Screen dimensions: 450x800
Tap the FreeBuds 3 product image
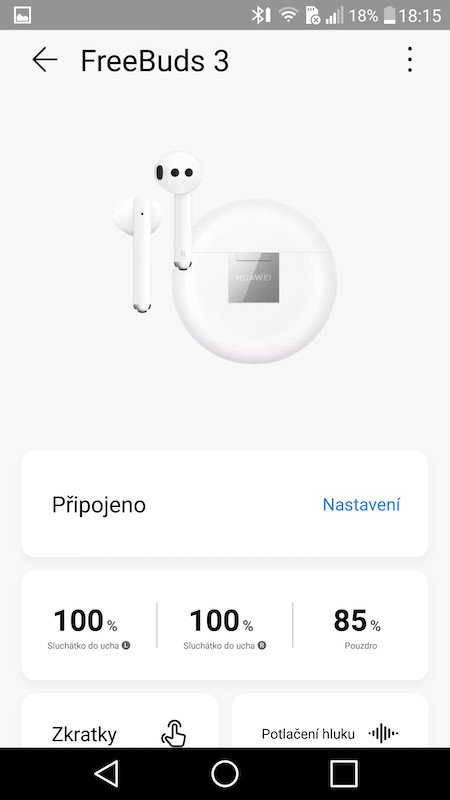tap(225, 257)
